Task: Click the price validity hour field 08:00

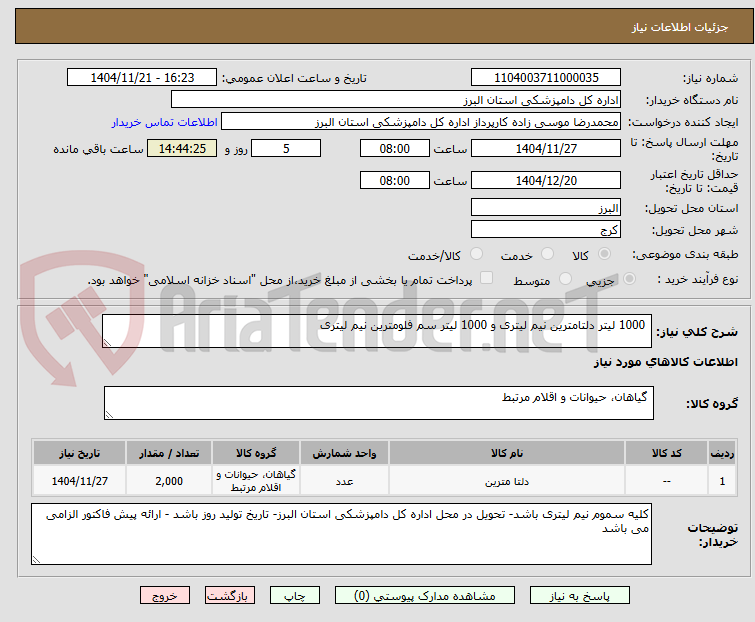Action: tap(394, 181)
